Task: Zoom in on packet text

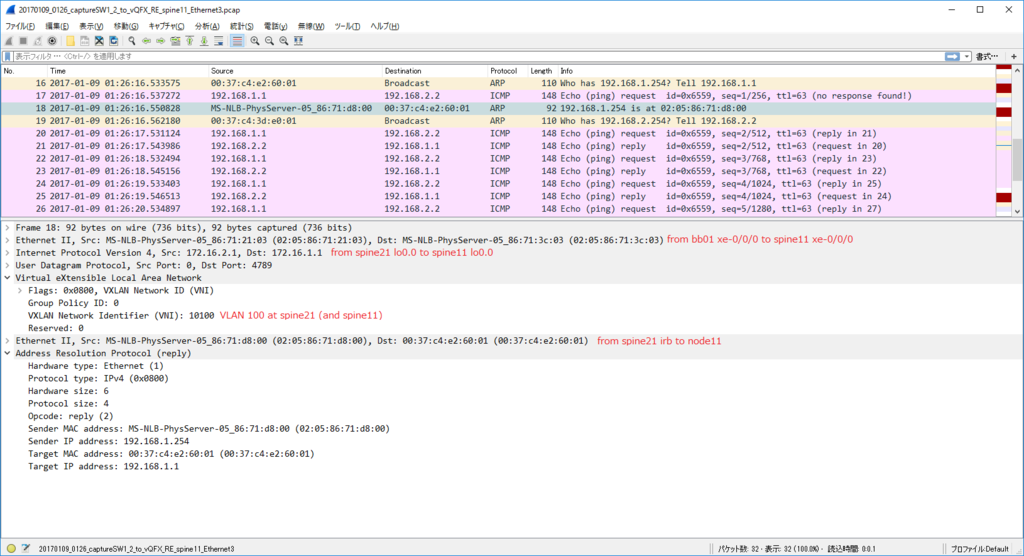Action: click(255, 41)
